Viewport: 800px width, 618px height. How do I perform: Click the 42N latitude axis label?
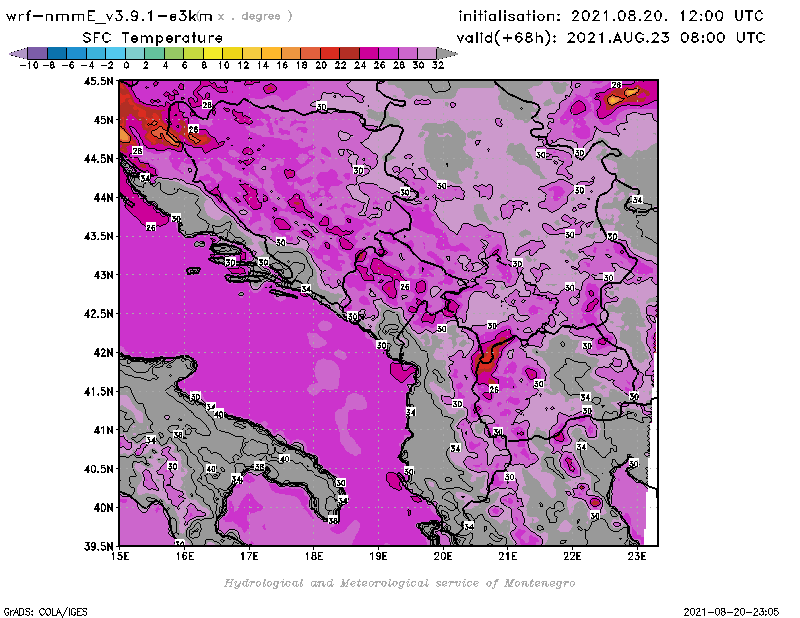pyautogui.click(x=103, y=353)
